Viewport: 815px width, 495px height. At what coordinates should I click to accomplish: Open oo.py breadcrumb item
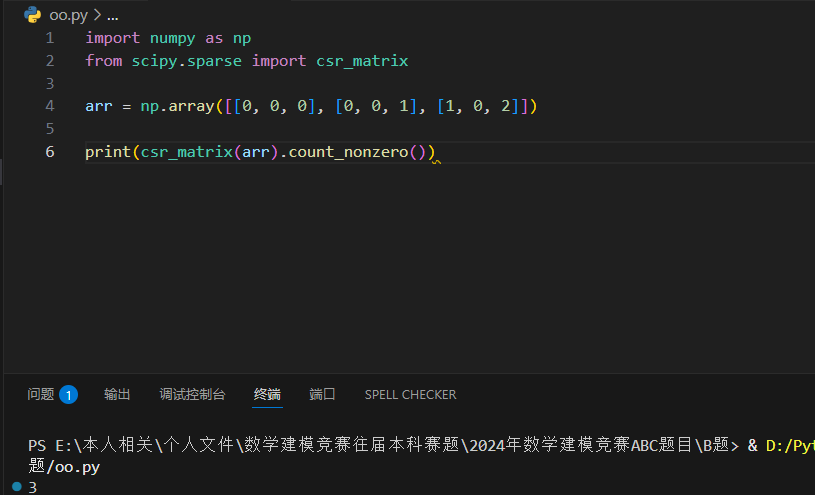tap(68, 15)
